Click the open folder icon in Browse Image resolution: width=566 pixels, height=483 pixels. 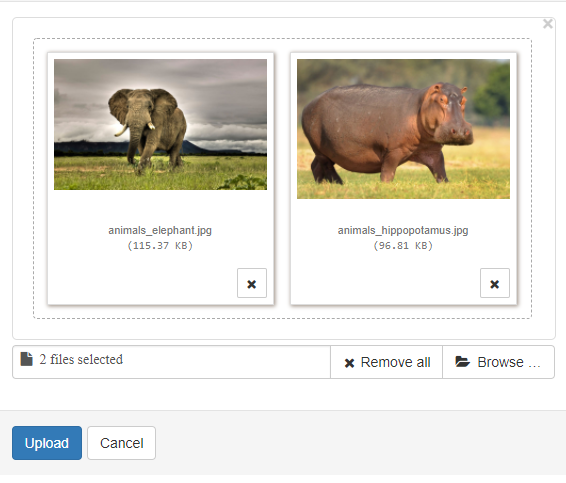[462, 362]
